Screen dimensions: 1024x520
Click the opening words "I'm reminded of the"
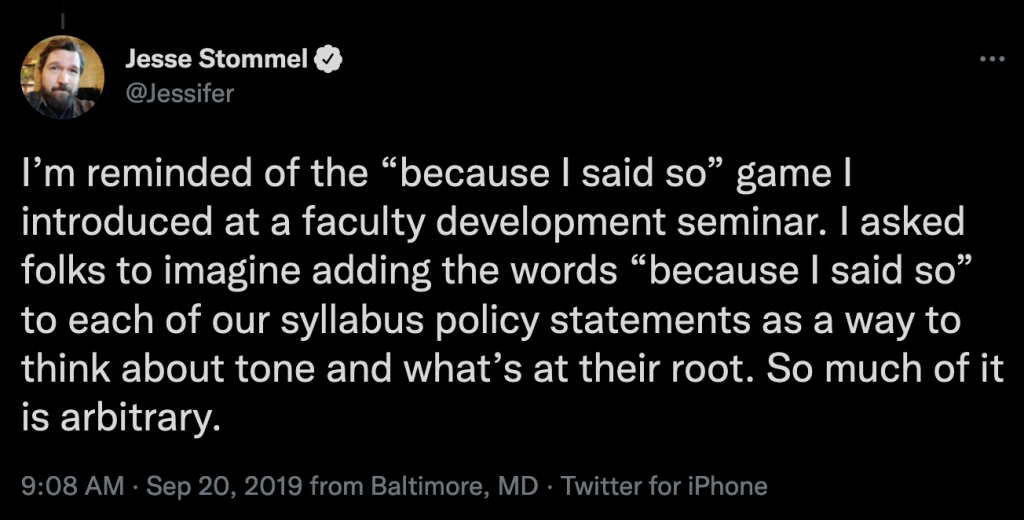pos(195,174)
